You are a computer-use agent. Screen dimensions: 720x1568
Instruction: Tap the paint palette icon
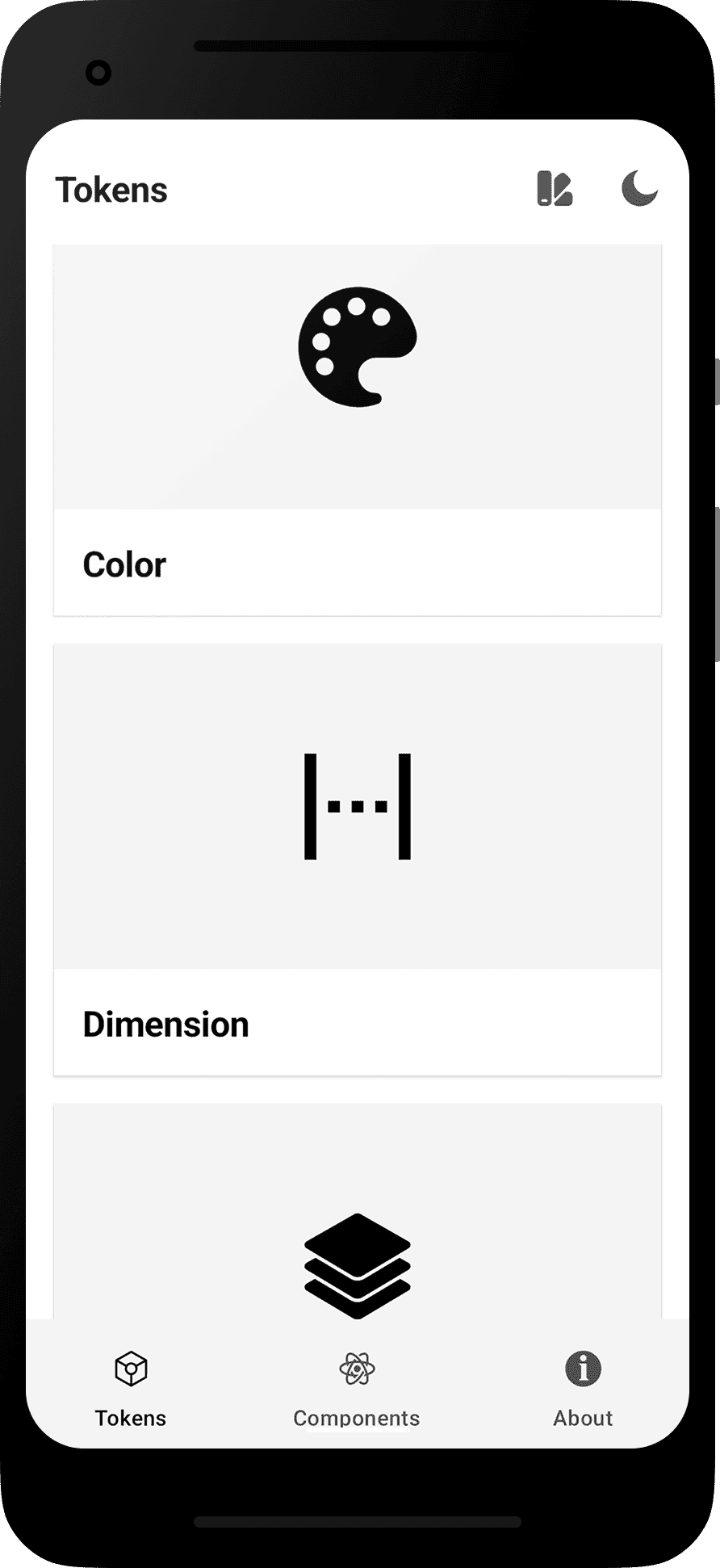[x=358, y=346]
